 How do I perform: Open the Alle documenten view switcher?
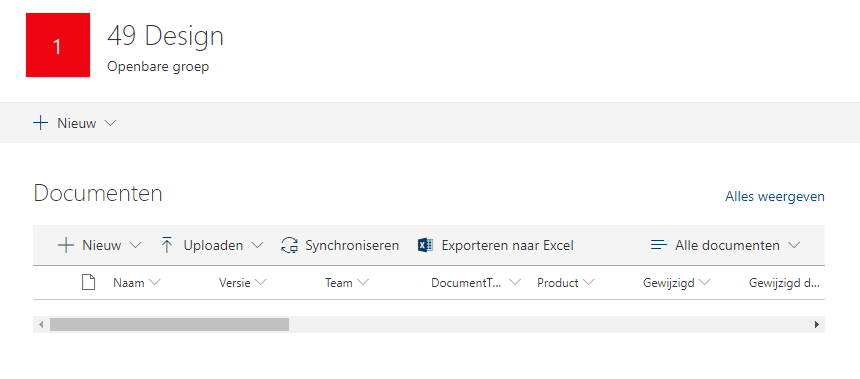click(x=725, y=245)
